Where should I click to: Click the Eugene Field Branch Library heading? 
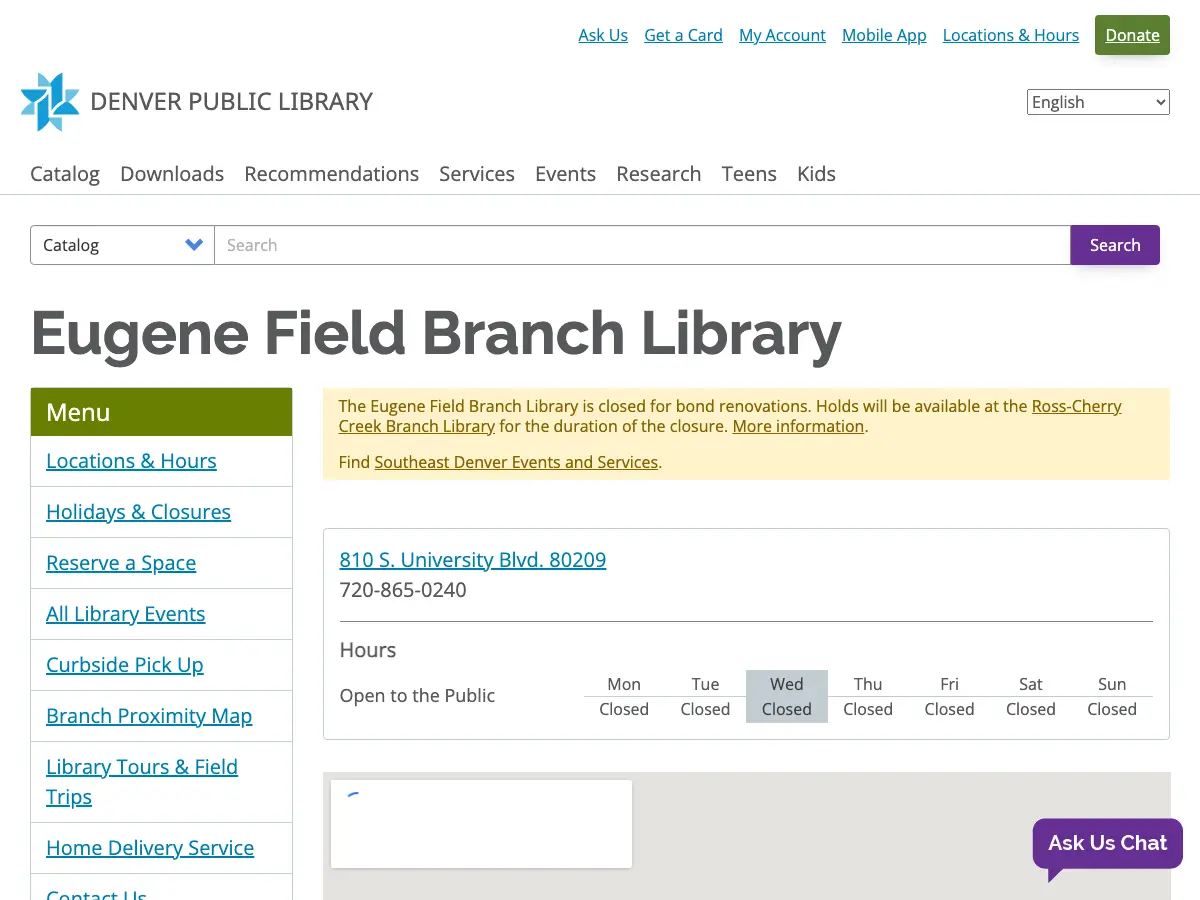(436, 333)
